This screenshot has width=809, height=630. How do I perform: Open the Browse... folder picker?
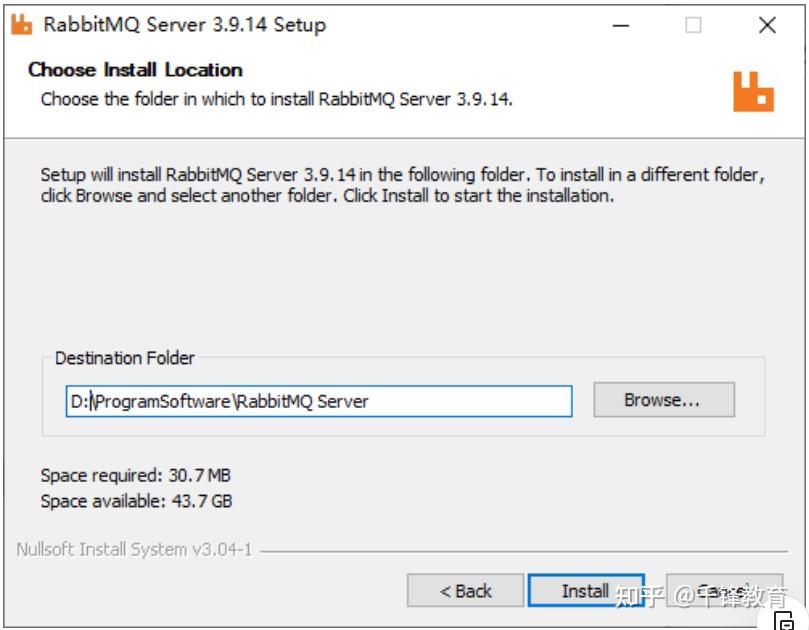coord(663,400)
